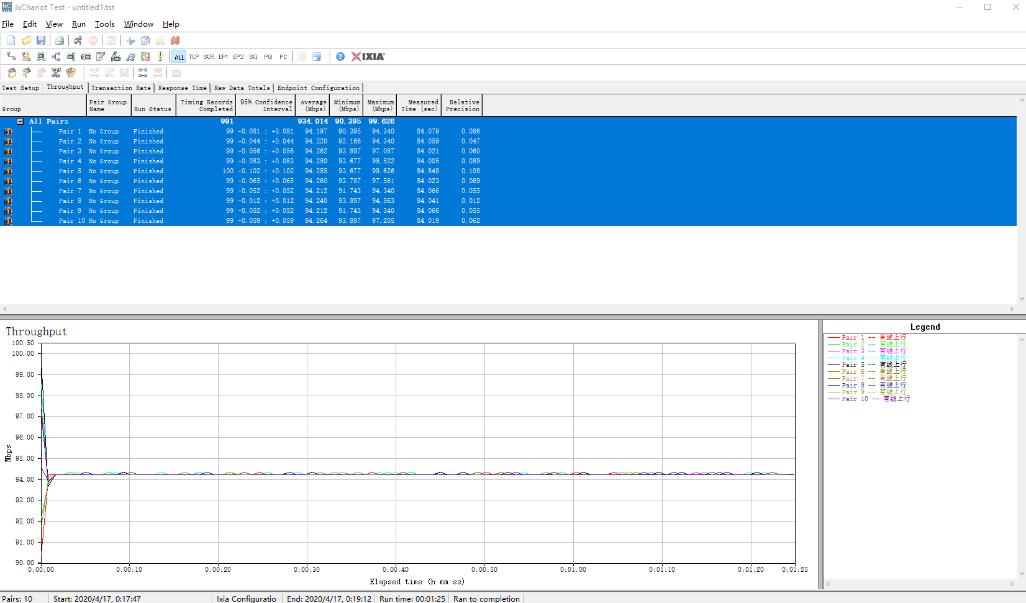Toggle the ALL pairs filter button
Image resolution: width=1026 pixels, height=603 pixels.
coord(179,57)
